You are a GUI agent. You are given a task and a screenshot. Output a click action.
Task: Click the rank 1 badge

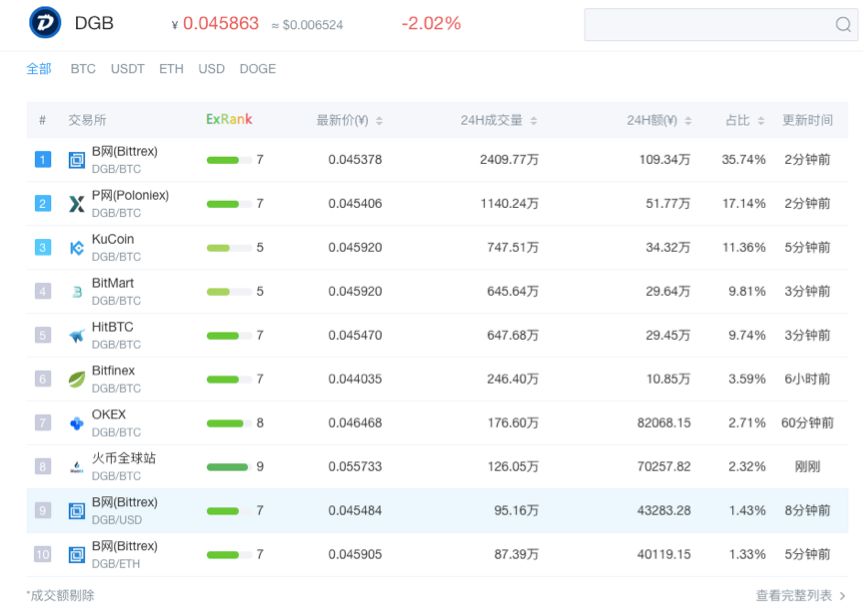pyautogui.click(x=43, y=160)
